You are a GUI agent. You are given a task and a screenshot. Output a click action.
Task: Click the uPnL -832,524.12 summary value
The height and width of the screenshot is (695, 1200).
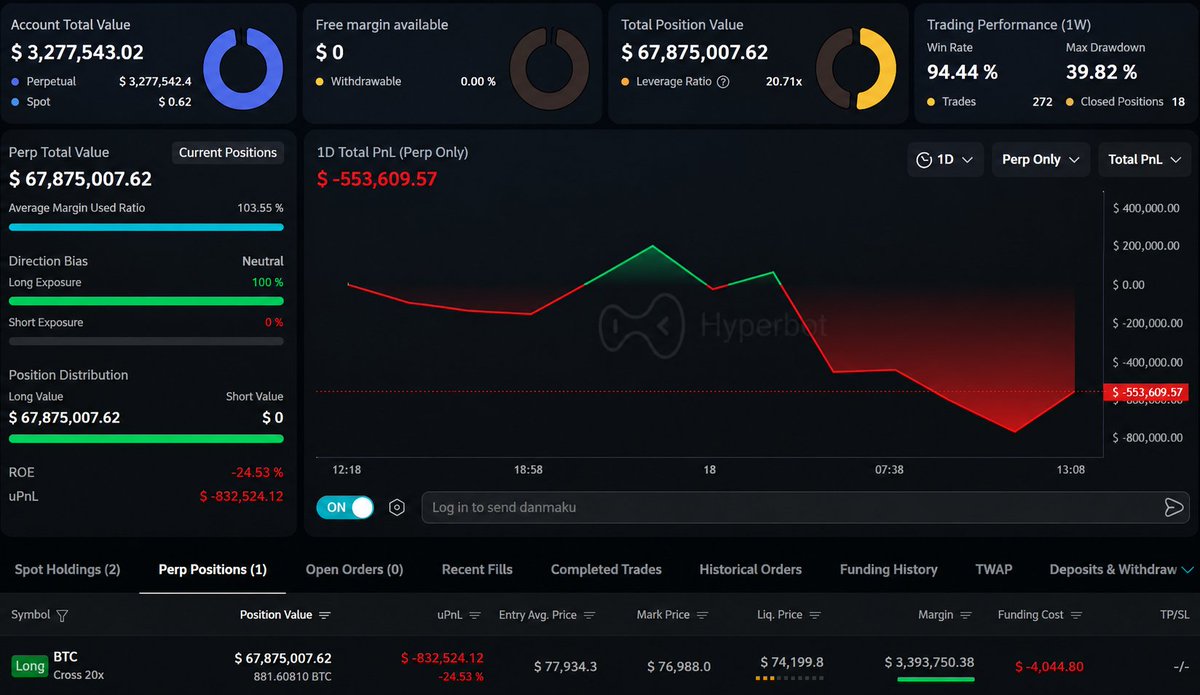click(241, 496)
